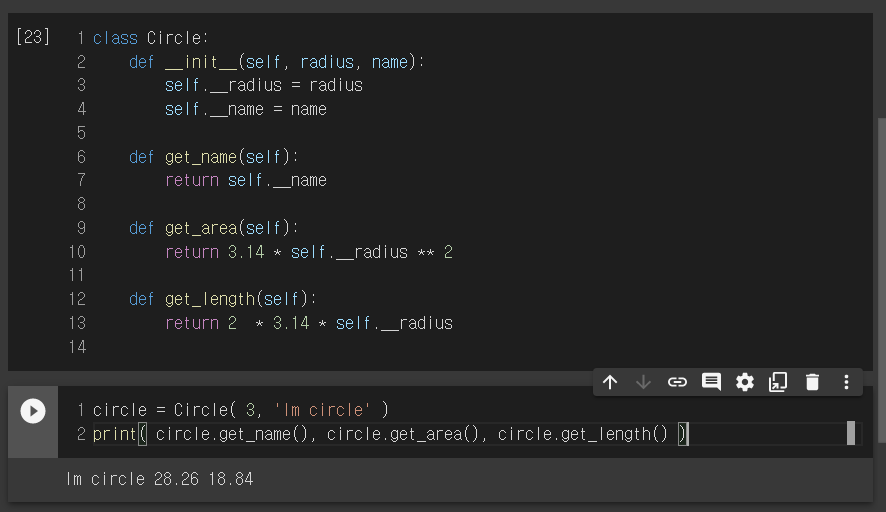886x512 pixels.
Task: Click 'self.__name = name' line
Action: point(245,109)
